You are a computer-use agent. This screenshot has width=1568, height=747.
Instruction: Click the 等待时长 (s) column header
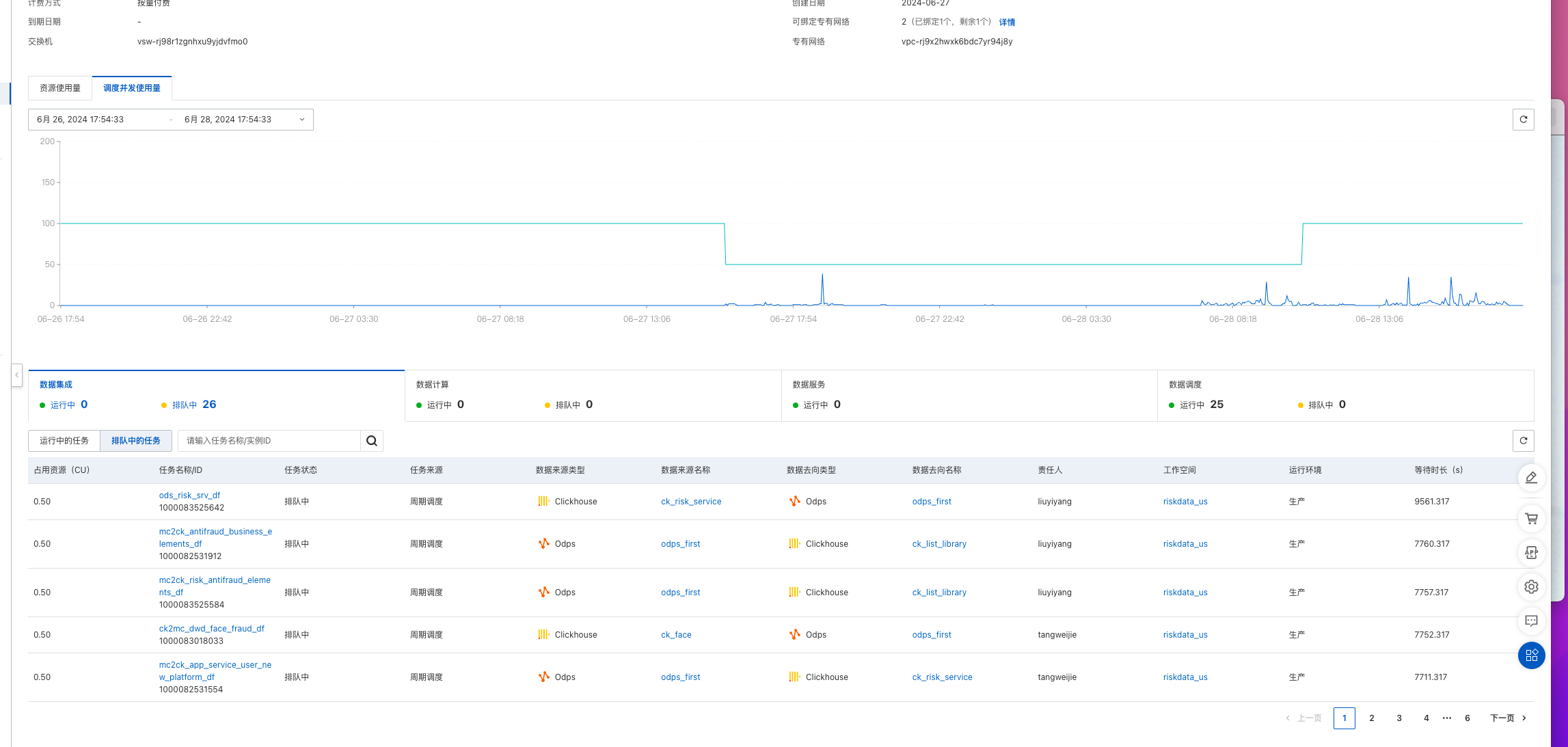[1438, 470]
